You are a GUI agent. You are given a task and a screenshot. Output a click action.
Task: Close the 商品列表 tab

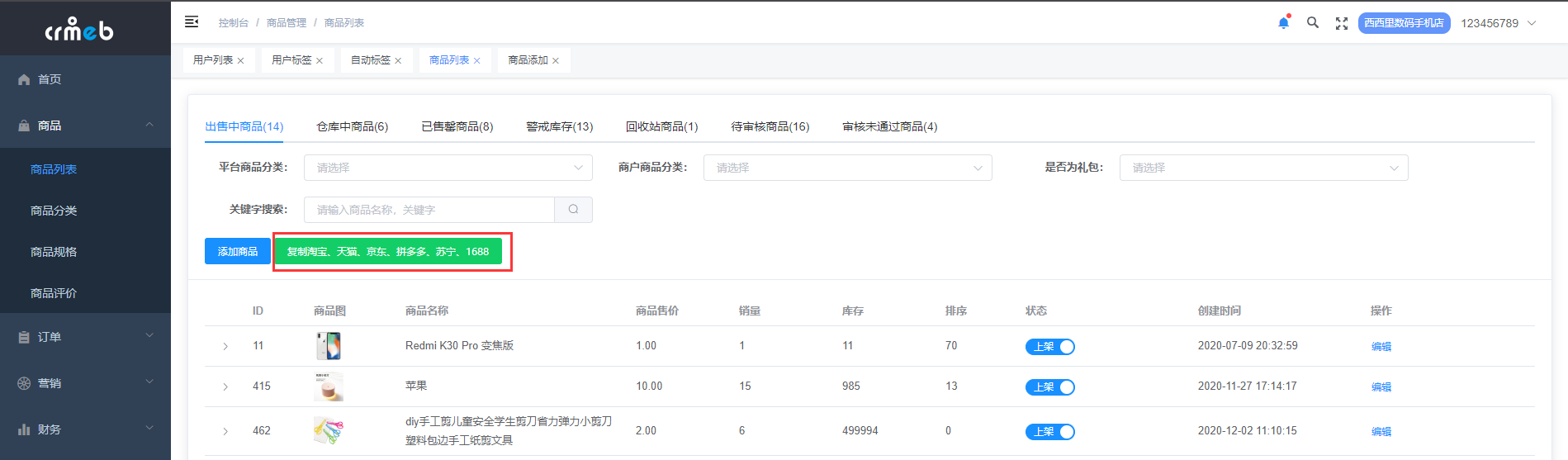[476, 60]
